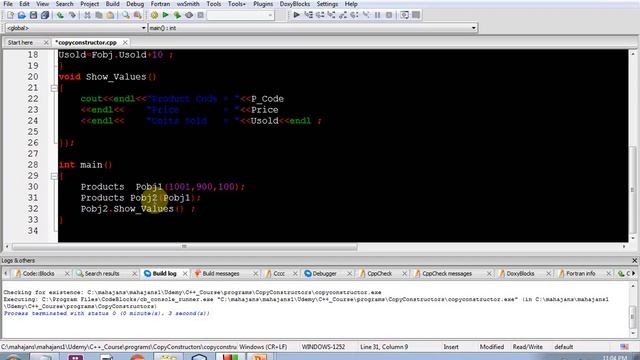Switch to the Search results tab
The height and width of the screenshot is (360, 640).
102,273
